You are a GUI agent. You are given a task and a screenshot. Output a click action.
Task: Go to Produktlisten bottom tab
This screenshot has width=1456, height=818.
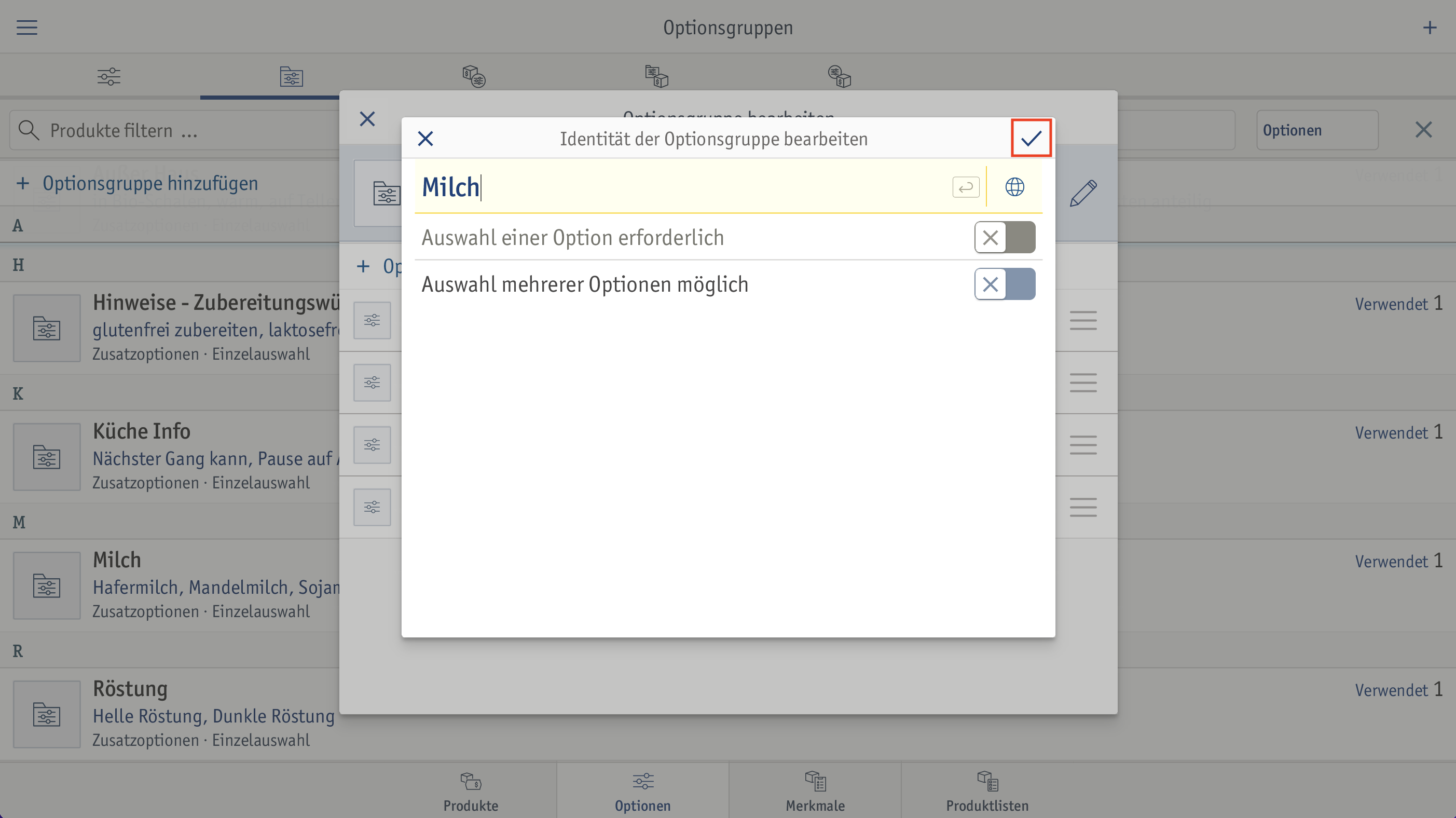pos(987,792)
